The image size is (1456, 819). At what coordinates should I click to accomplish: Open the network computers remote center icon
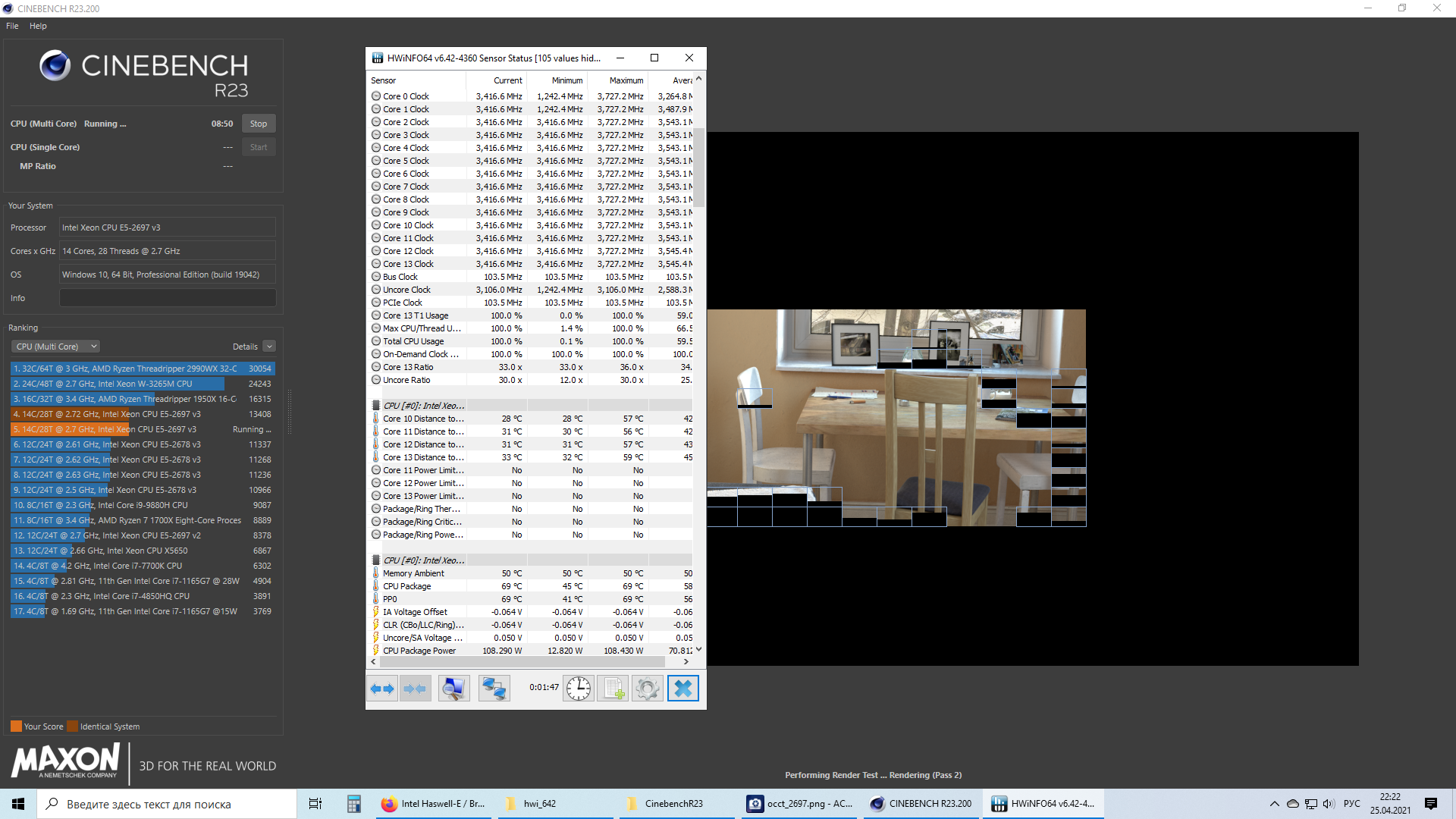(494, 689)
